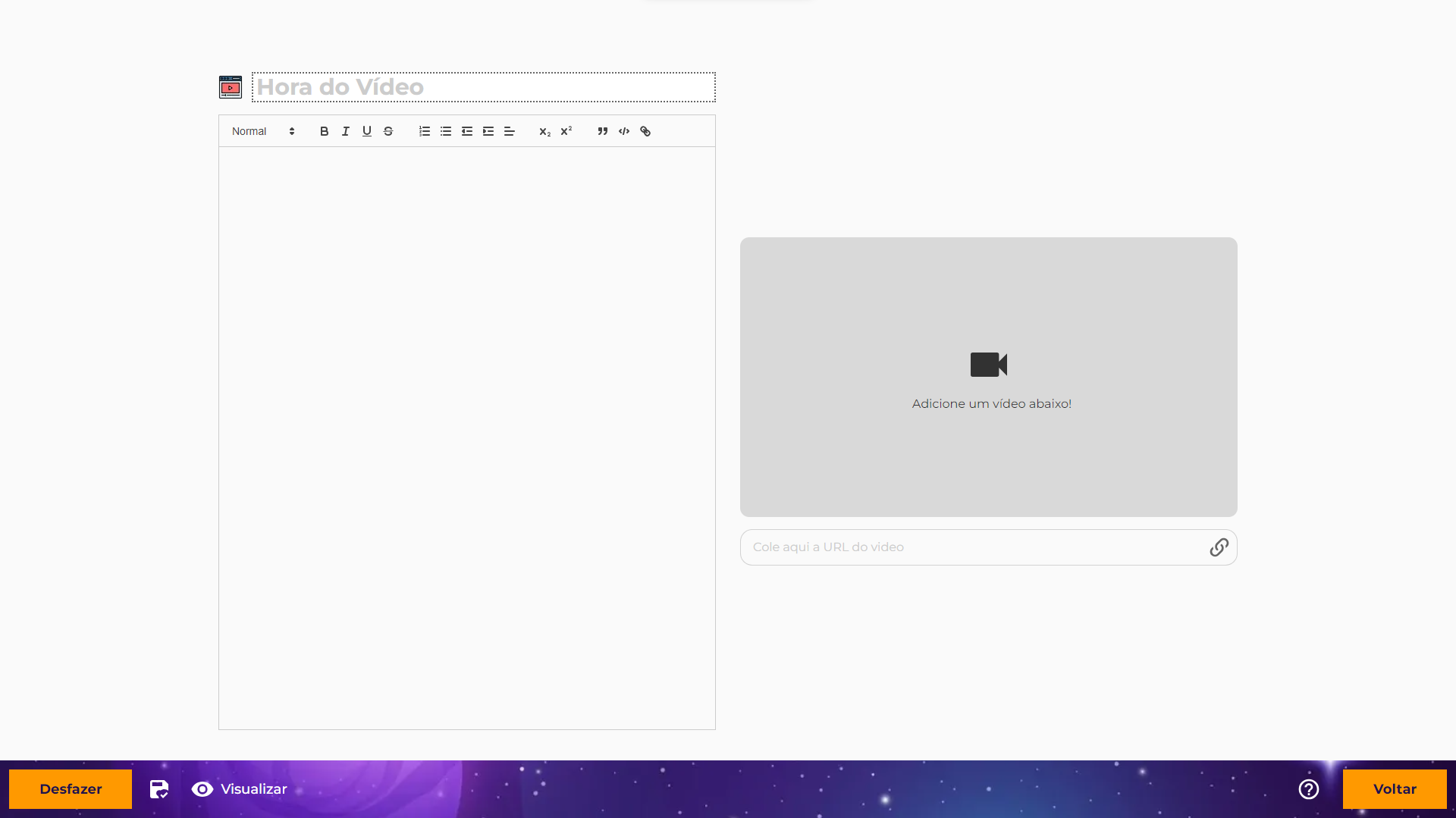This screenshot has width=1456, height=818.
Task: Click the Voltar button
Action: [1394, 789]
